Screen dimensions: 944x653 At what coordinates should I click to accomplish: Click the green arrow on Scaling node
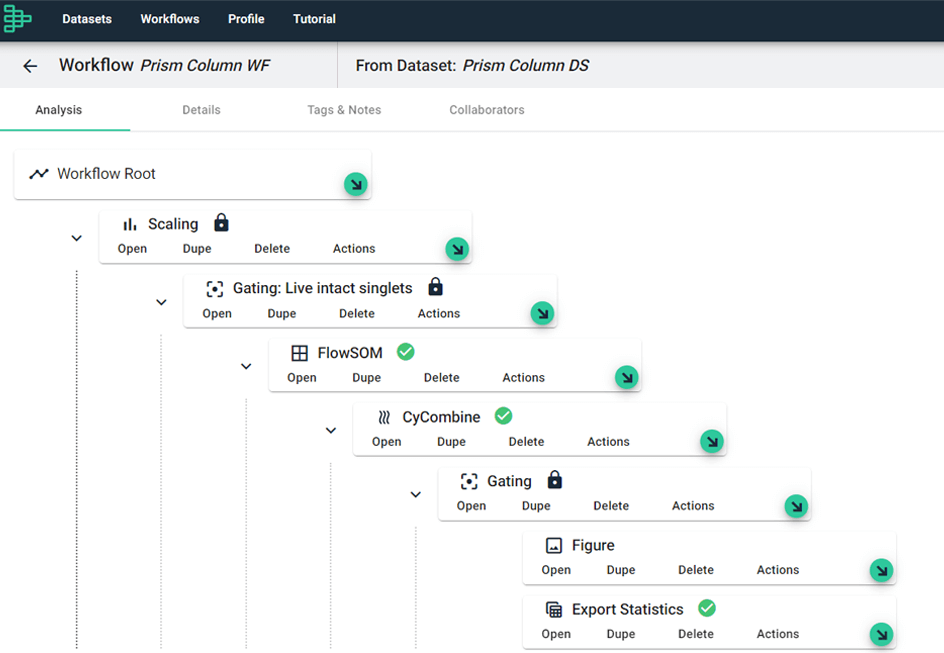[x=457, y=249]
